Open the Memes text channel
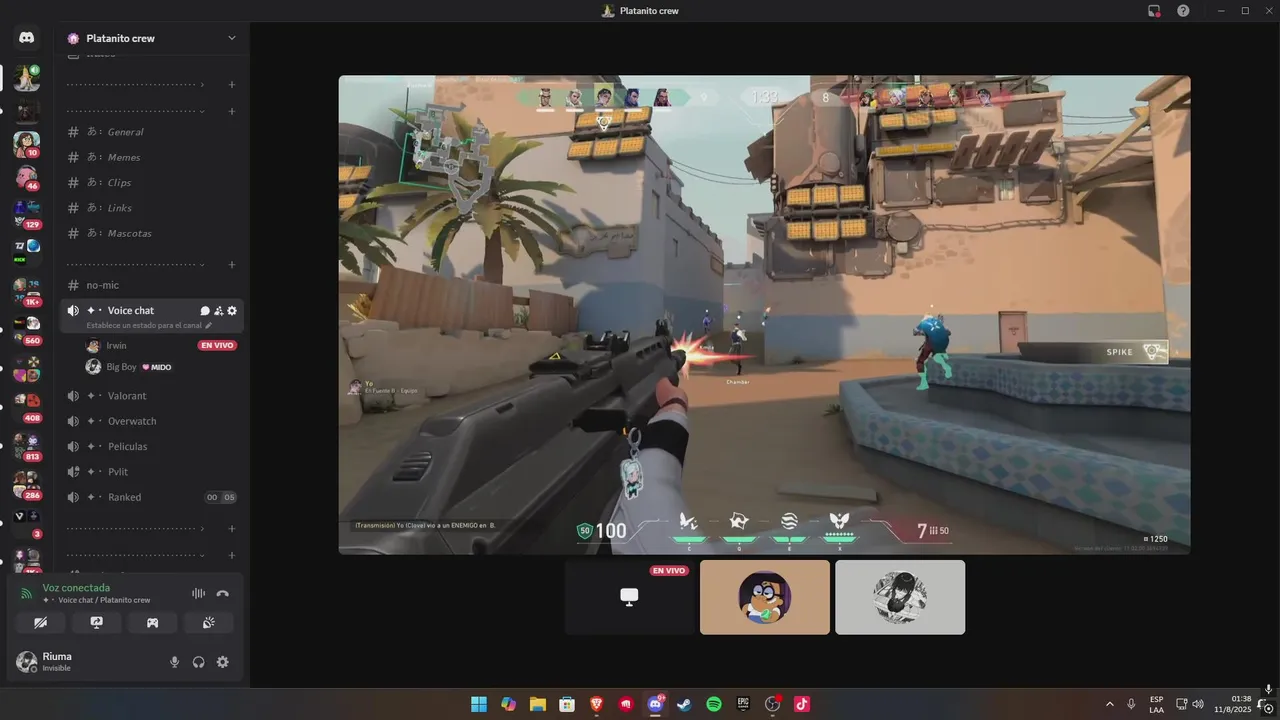Image resolution: width=1280 pixels, height=720 pixels. [152, 157]
